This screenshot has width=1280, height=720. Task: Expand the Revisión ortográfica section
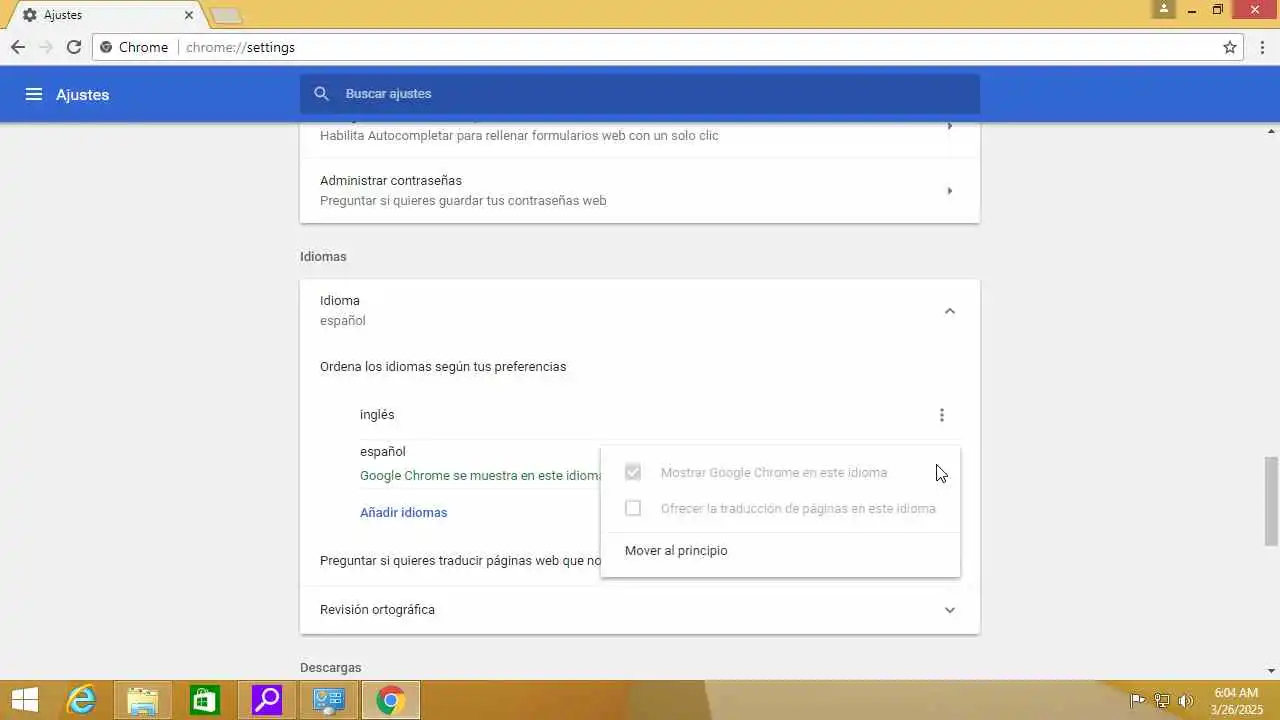point(950,610)
